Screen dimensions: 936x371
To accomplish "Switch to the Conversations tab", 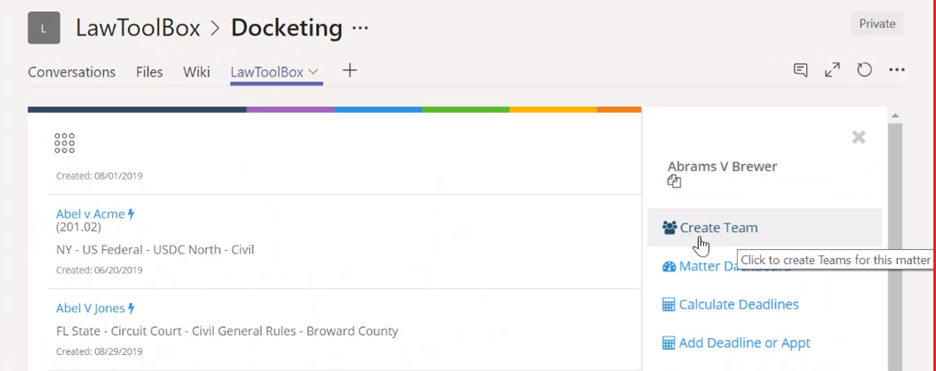I will click(x=72, y=72).
